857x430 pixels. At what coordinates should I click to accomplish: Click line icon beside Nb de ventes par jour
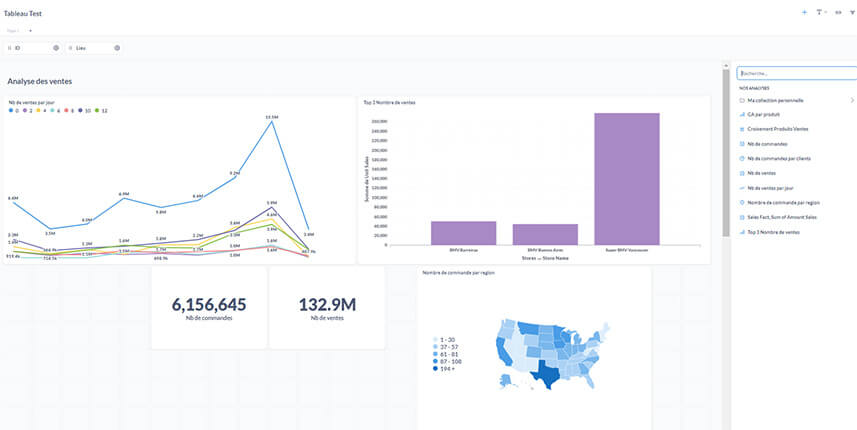742,188
